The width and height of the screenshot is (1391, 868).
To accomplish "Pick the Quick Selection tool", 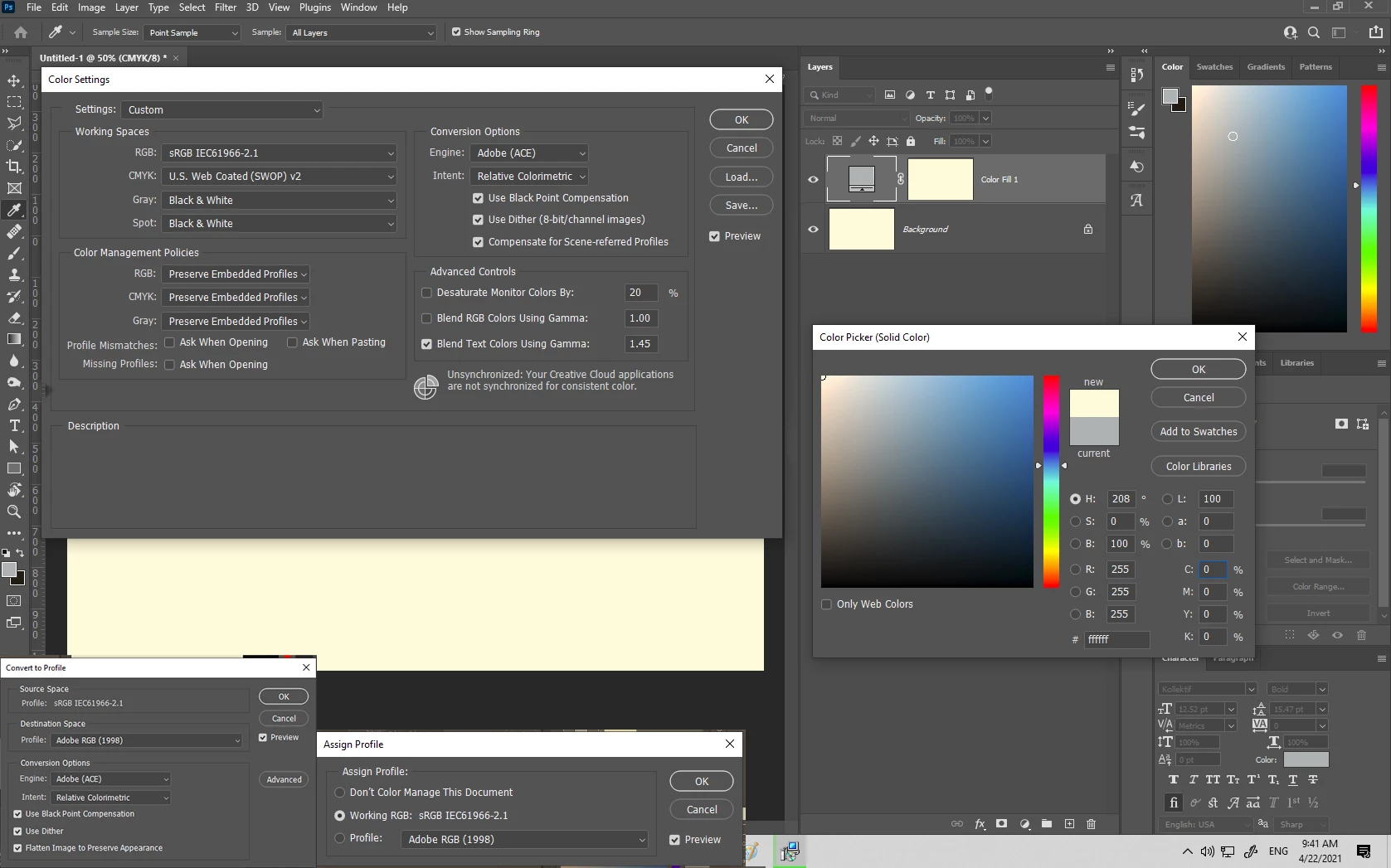I will [14, 145].
